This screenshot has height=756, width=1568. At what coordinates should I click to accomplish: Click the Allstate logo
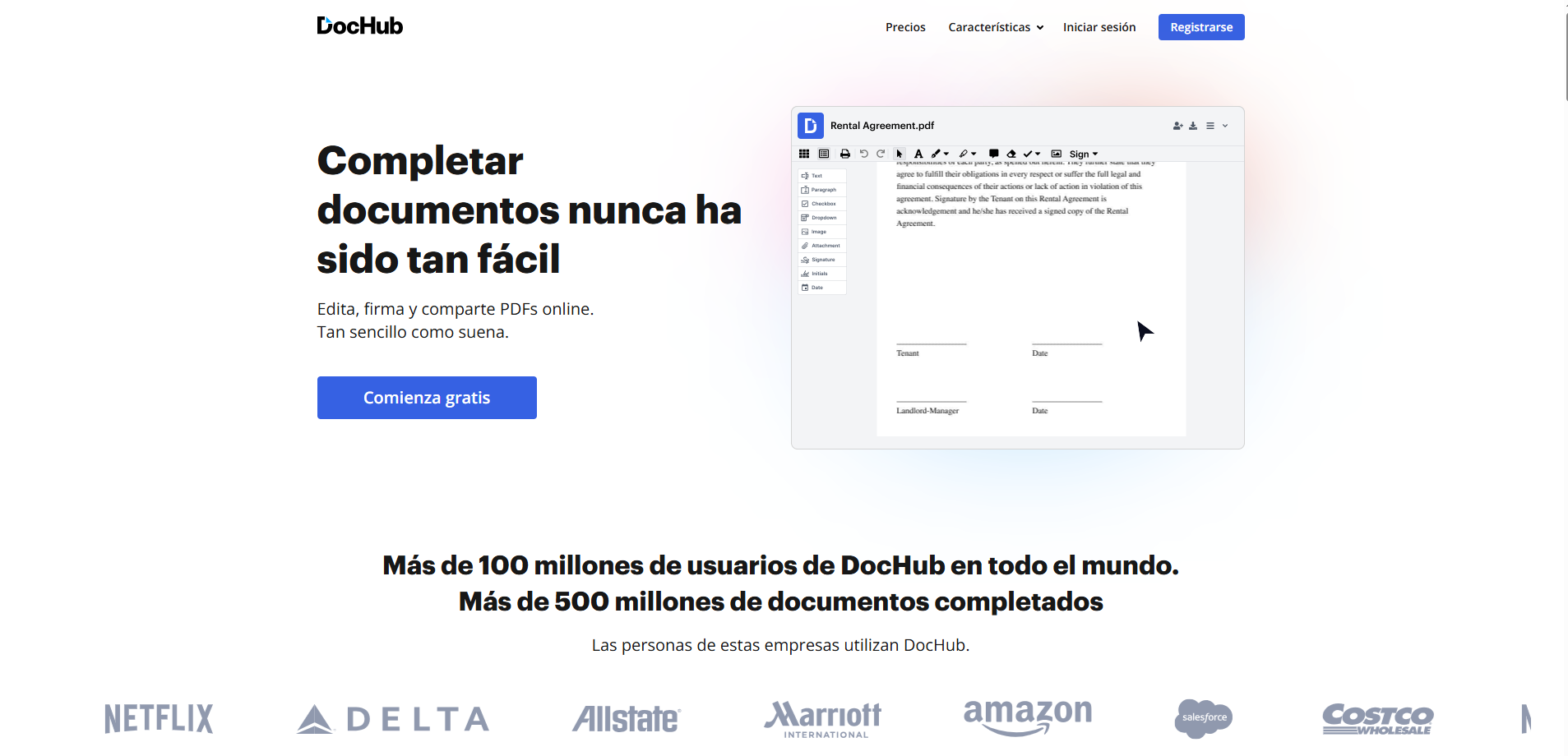627,719
